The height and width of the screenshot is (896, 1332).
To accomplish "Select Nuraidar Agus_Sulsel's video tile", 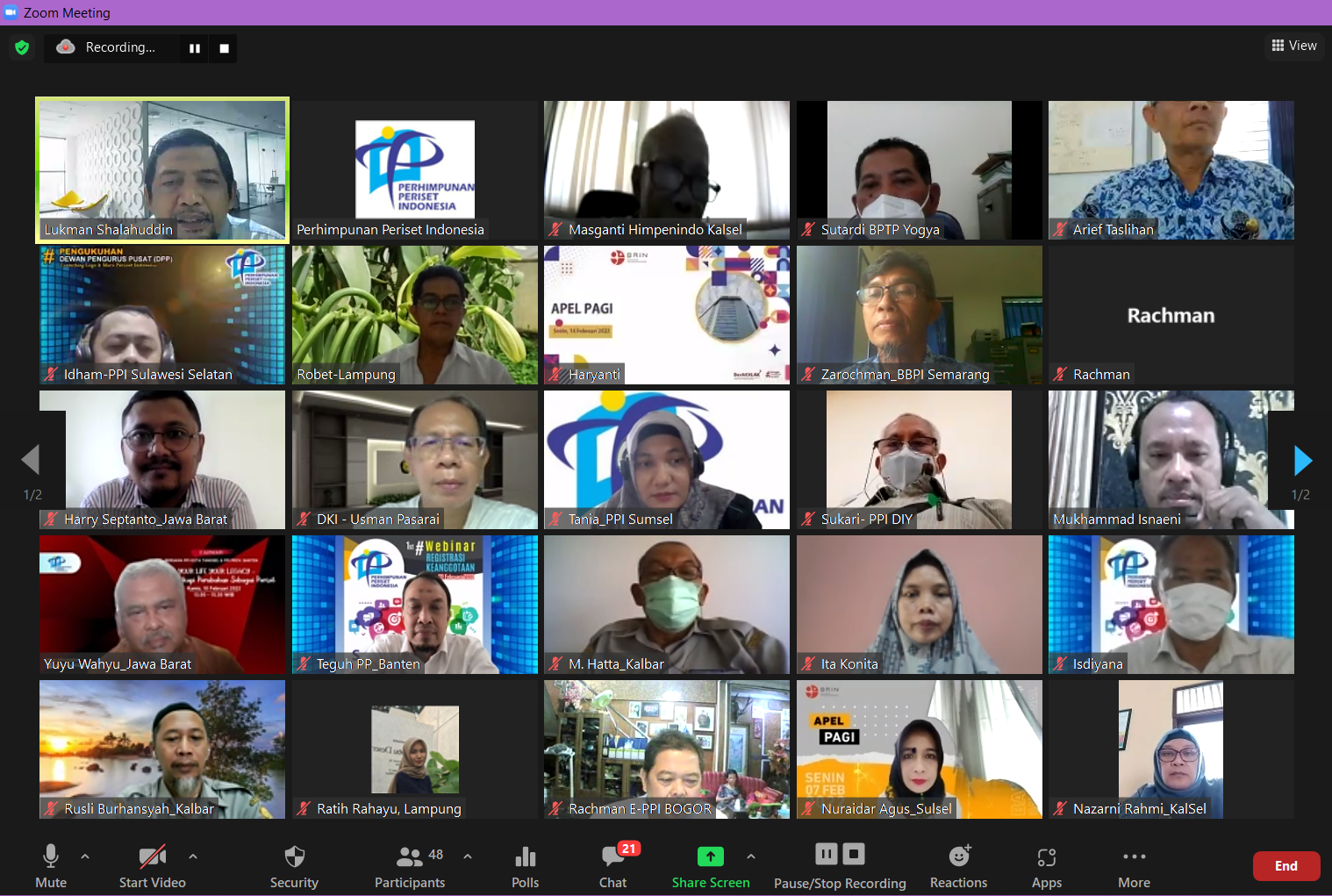I will pos(920,749).
